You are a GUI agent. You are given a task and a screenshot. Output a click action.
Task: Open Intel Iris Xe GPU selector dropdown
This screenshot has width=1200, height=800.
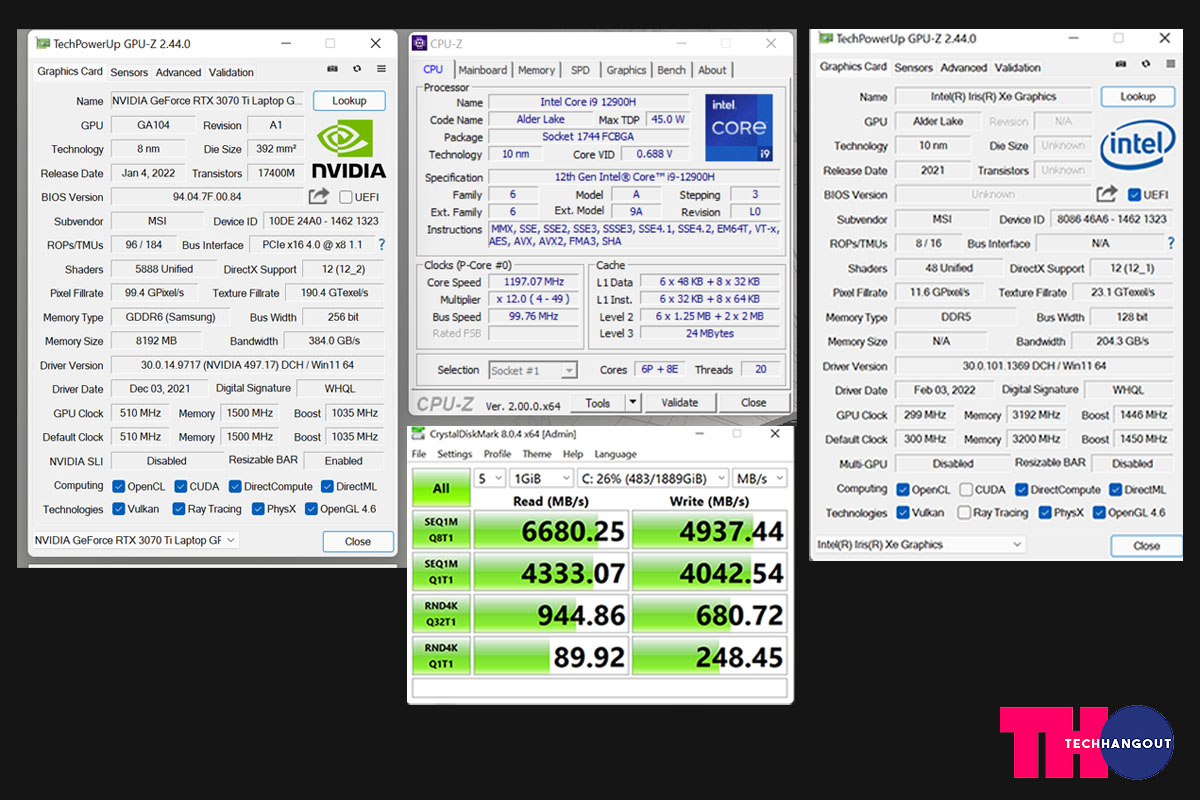pos(920,544)
